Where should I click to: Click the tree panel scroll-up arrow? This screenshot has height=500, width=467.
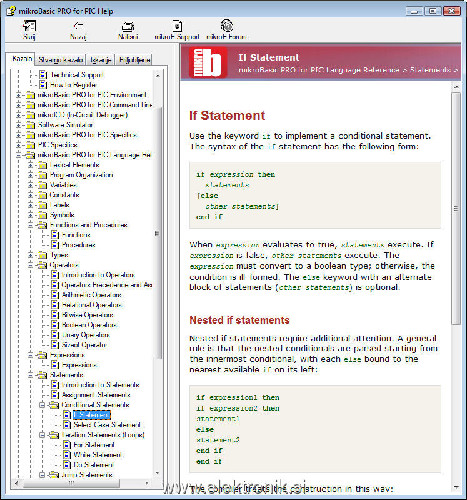pos(158,76)
